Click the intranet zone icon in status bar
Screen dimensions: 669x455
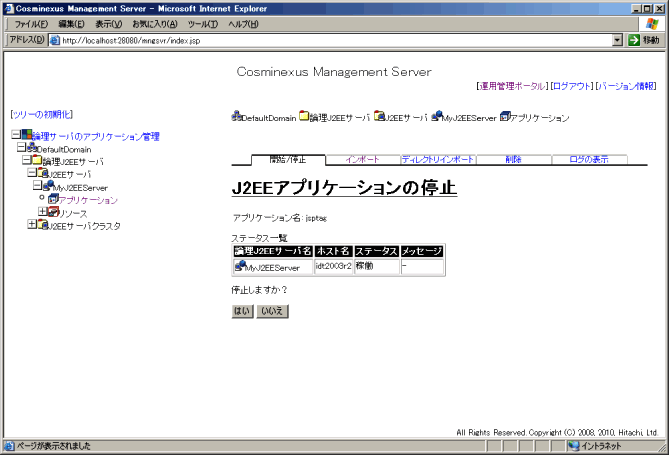pyautogui.click(x=574, y=446)
